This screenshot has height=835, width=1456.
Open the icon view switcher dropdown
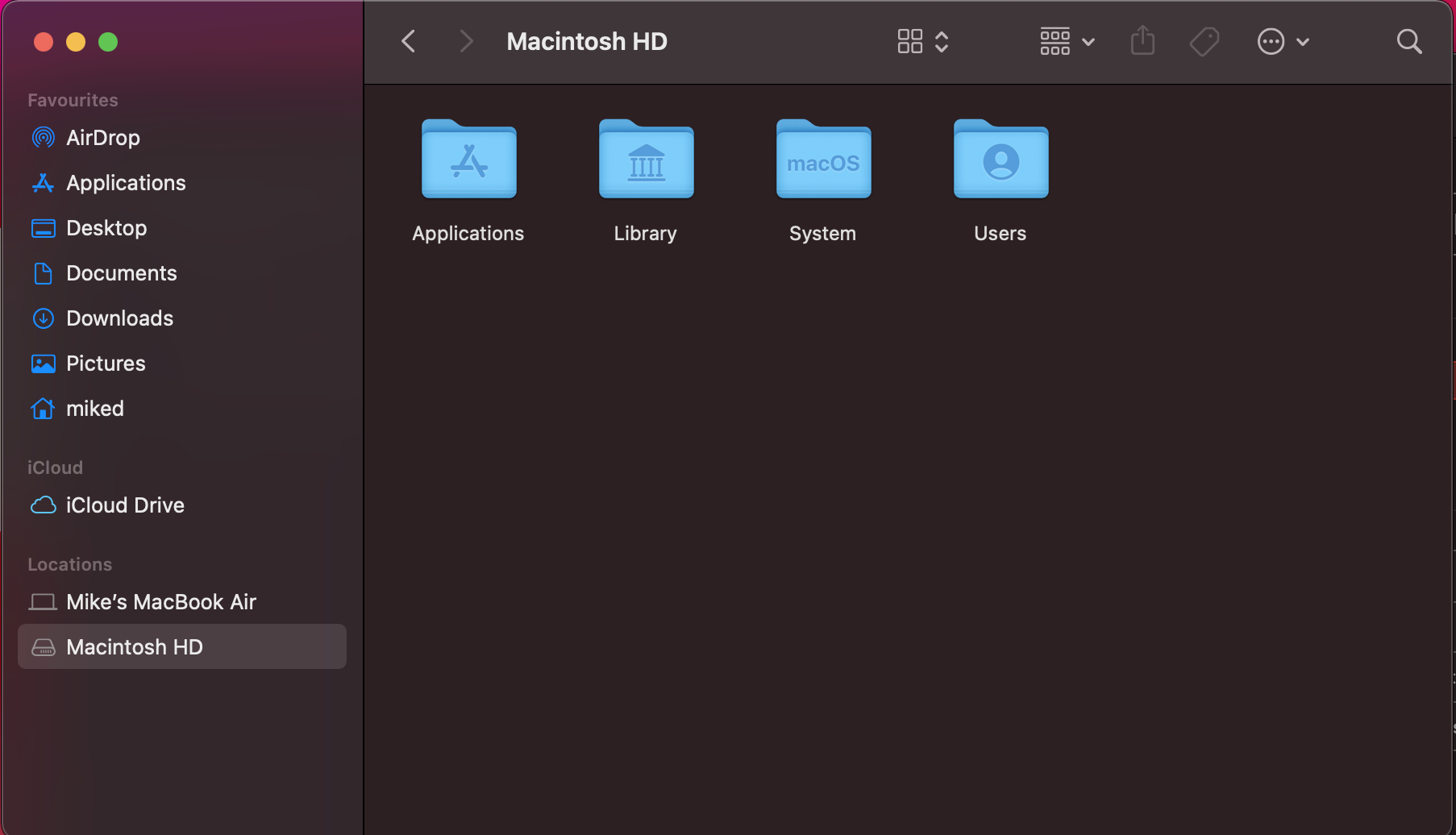click(x=923, y=41)
